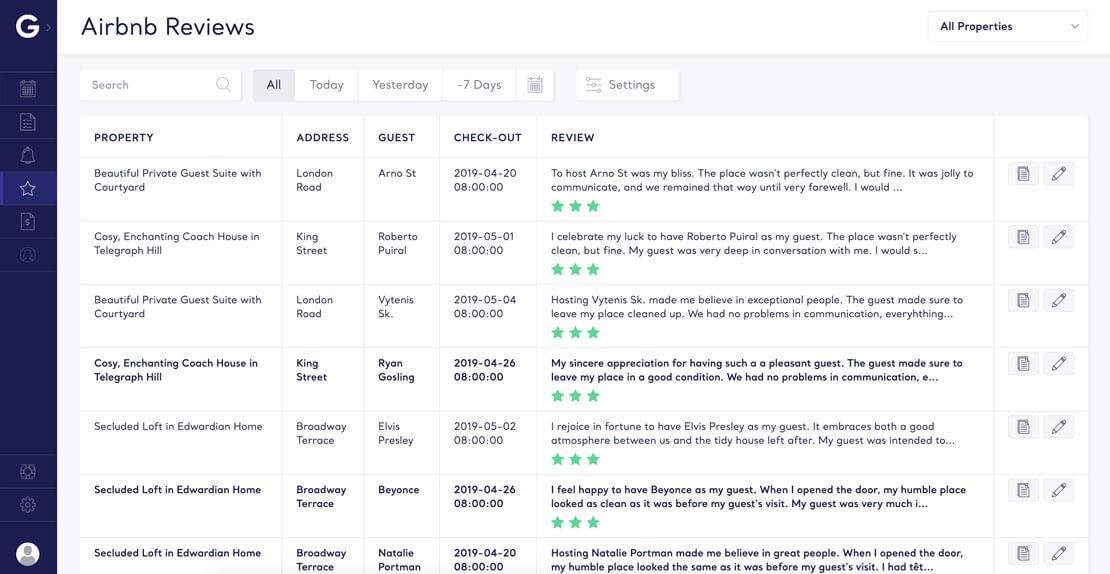This screenshot has height=574, width=1110.
Task: Select the Today filter tab
Action: tap(326, 85)
